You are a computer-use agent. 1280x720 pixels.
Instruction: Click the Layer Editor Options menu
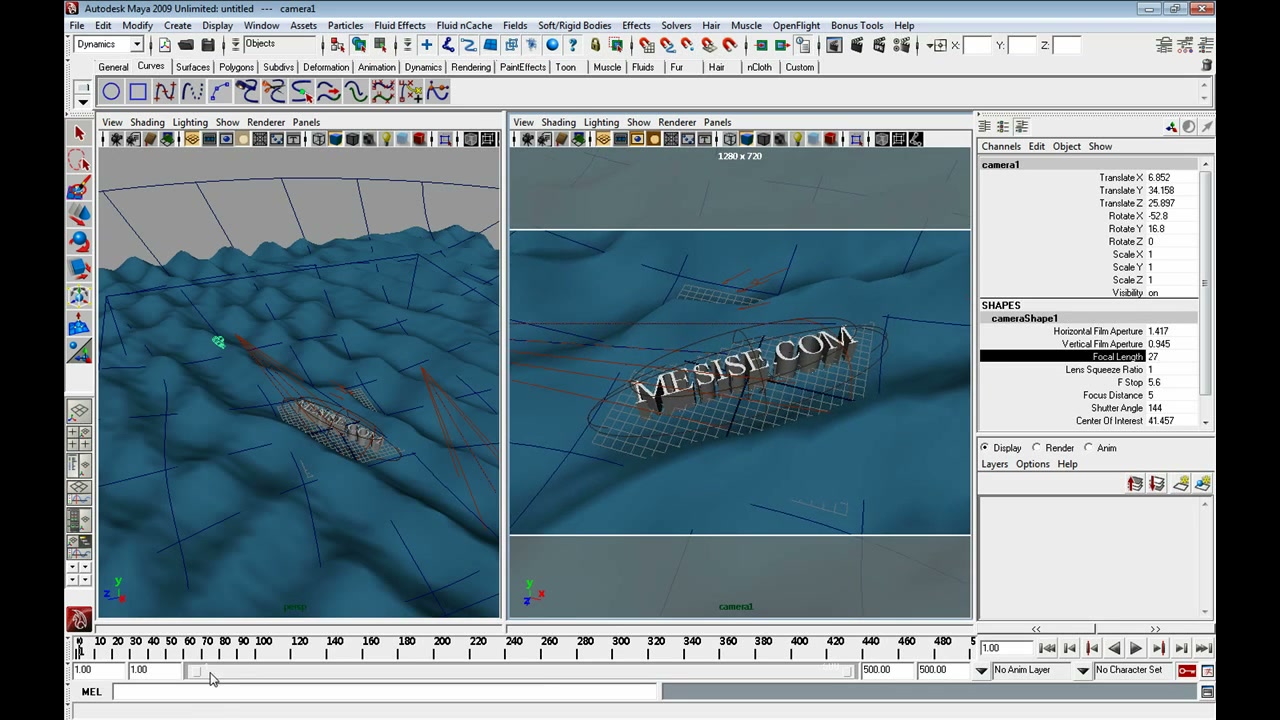tap(1033, 464)
